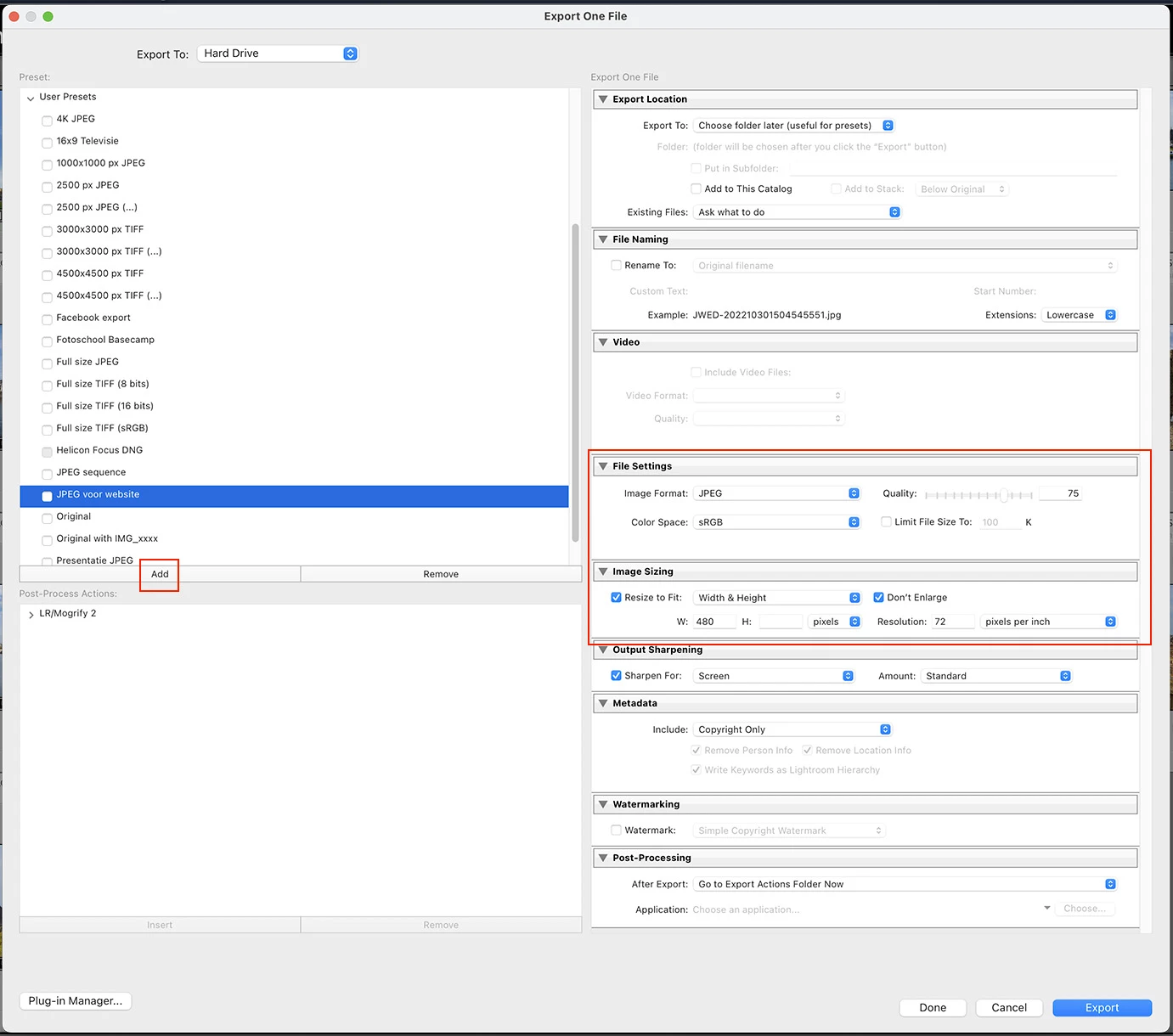Open the Color Space dropdown
The width and height of the screenshot is (1173, 1036).
pos(777,522)
